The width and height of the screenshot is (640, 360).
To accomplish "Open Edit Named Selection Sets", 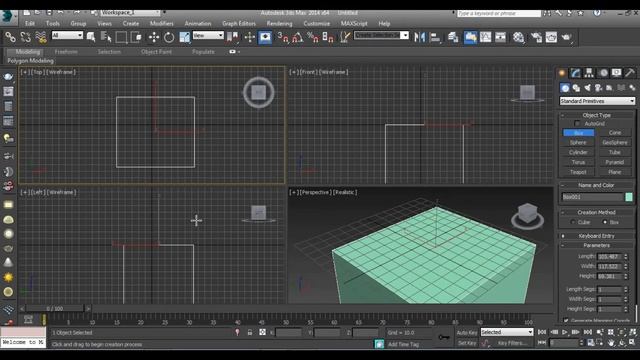I will pos(345,37).
